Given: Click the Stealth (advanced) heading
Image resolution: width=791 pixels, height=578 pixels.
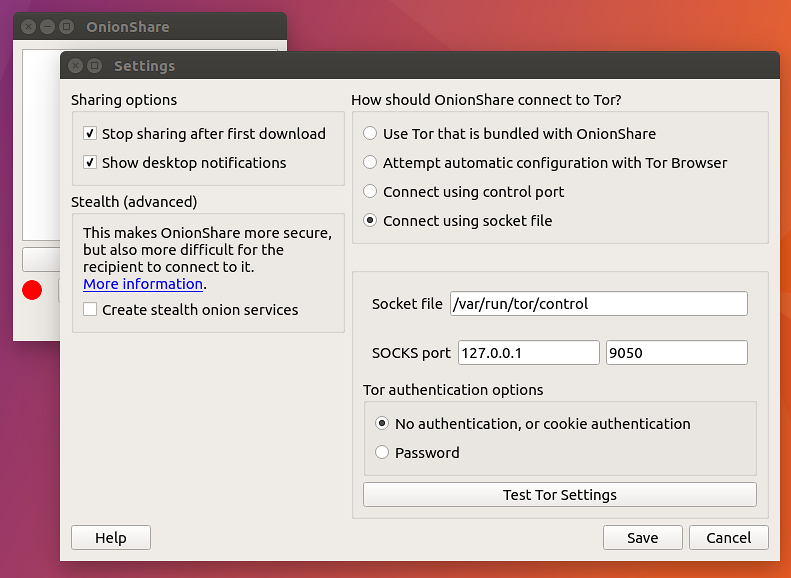Looking at the screenshot, I should click(134, 202).
